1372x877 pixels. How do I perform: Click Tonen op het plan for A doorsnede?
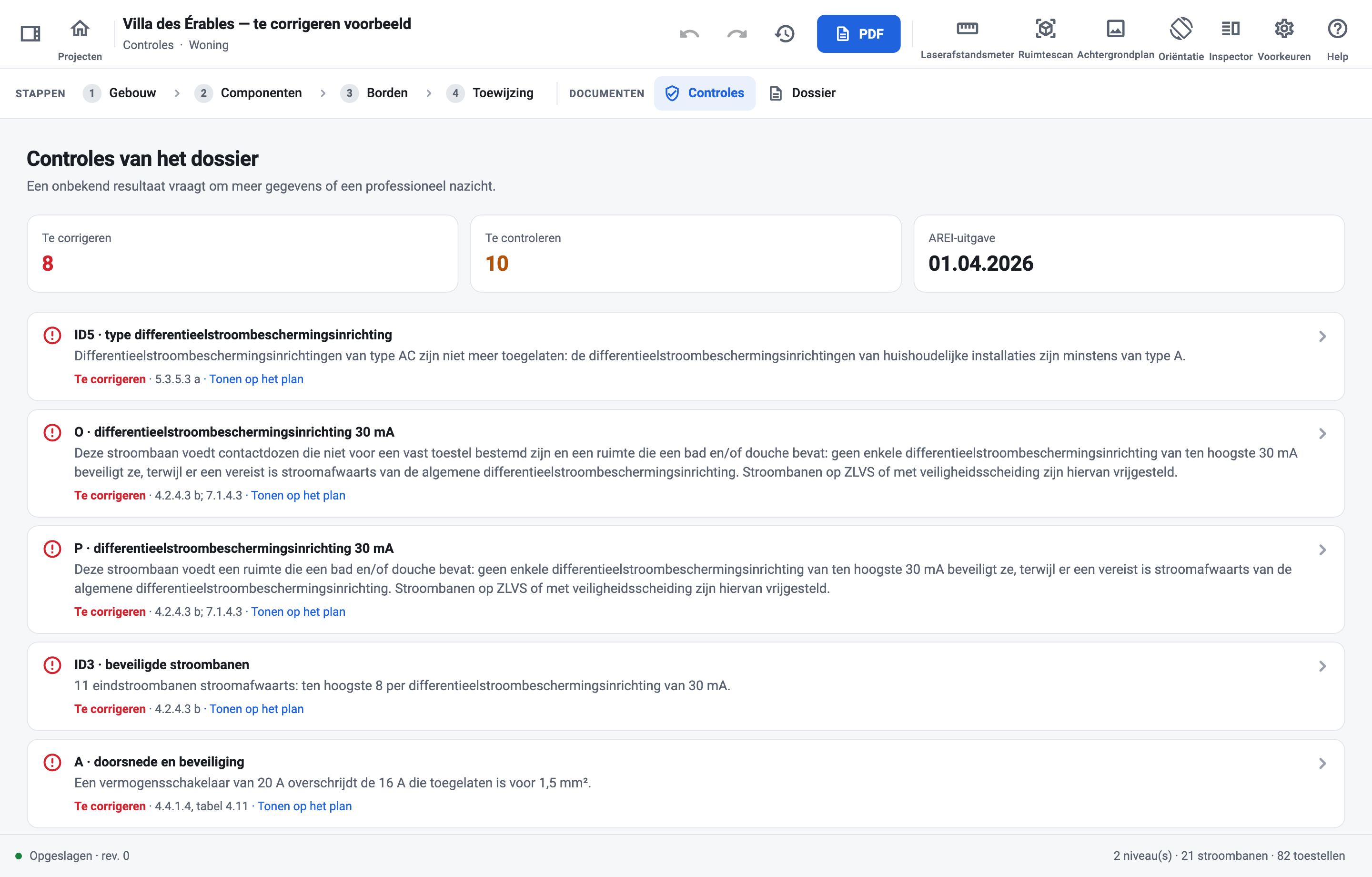(304, 806)
